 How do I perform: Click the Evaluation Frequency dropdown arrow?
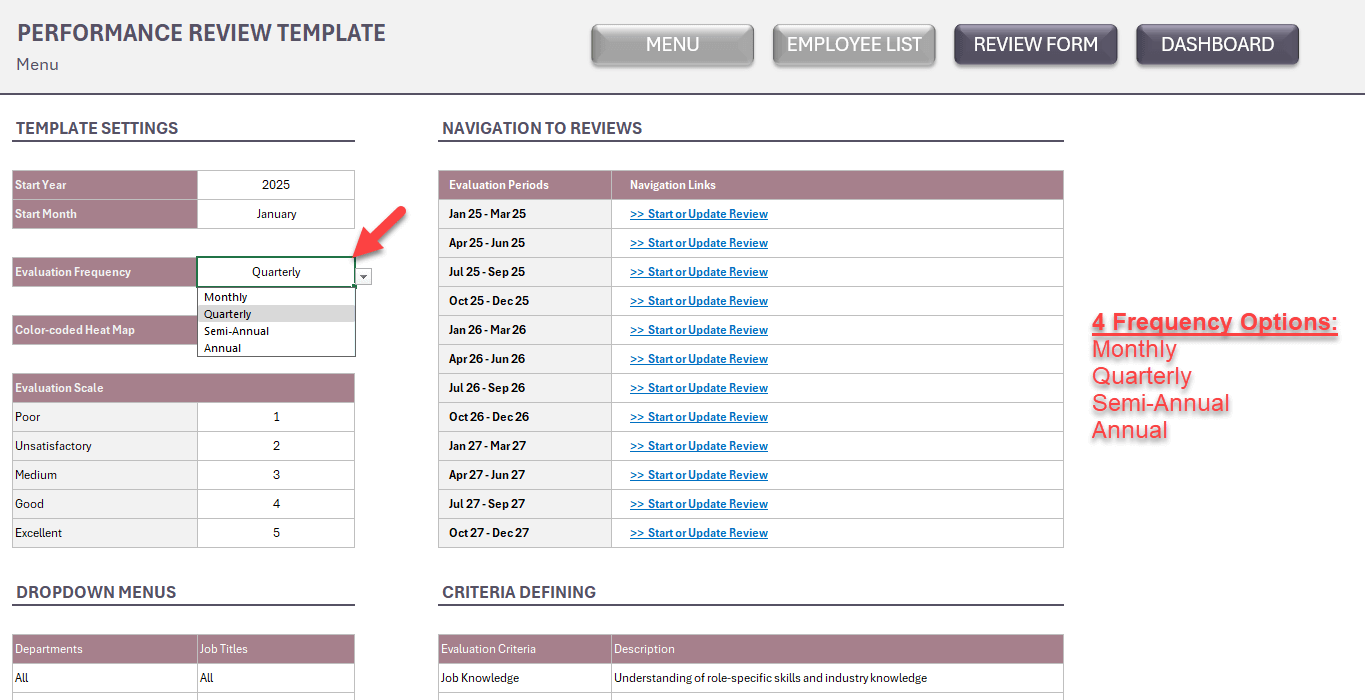[x=364, y=277]
